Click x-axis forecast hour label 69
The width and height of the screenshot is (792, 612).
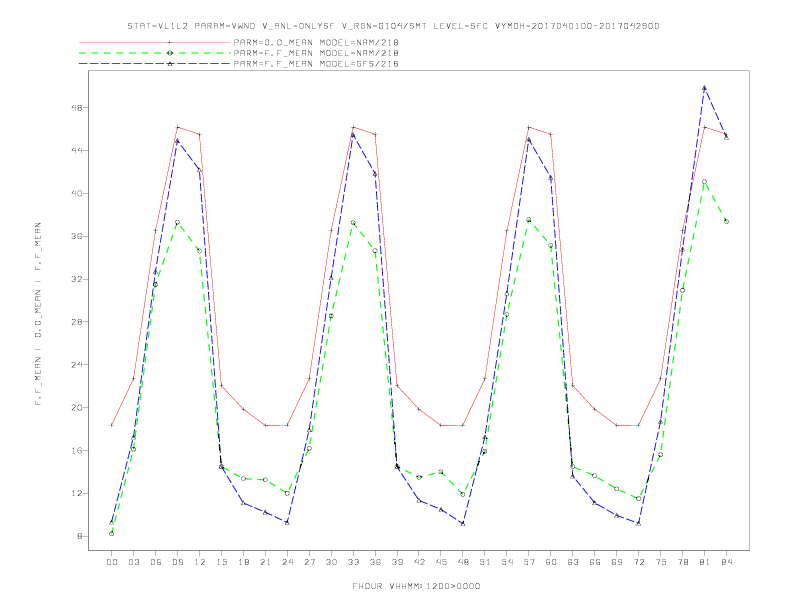[x=617, y=562]
